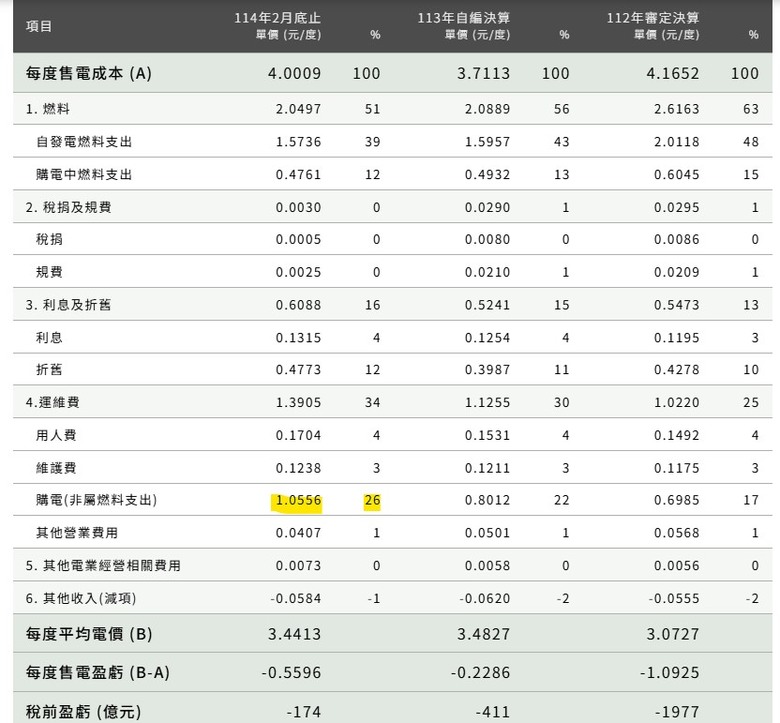Click the 購電(非屬燃料支出) row label
This screenshot has height=723, width=780.
(x=97, y=500)
